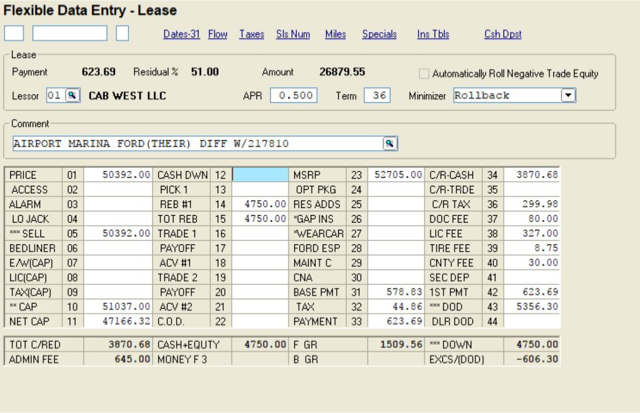640x413 pixels.
Task: Select the empty C.O.D. field 22
Action: click(x=260, y=321)
